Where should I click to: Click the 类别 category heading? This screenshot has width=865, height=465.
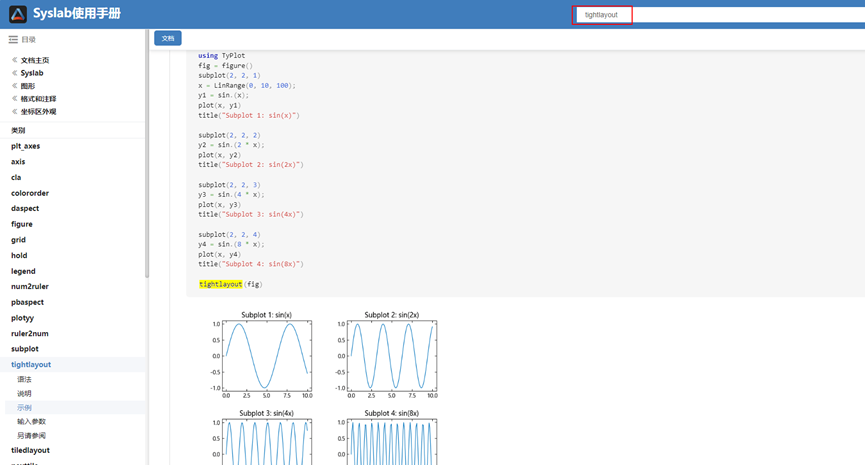coord(18,131)
